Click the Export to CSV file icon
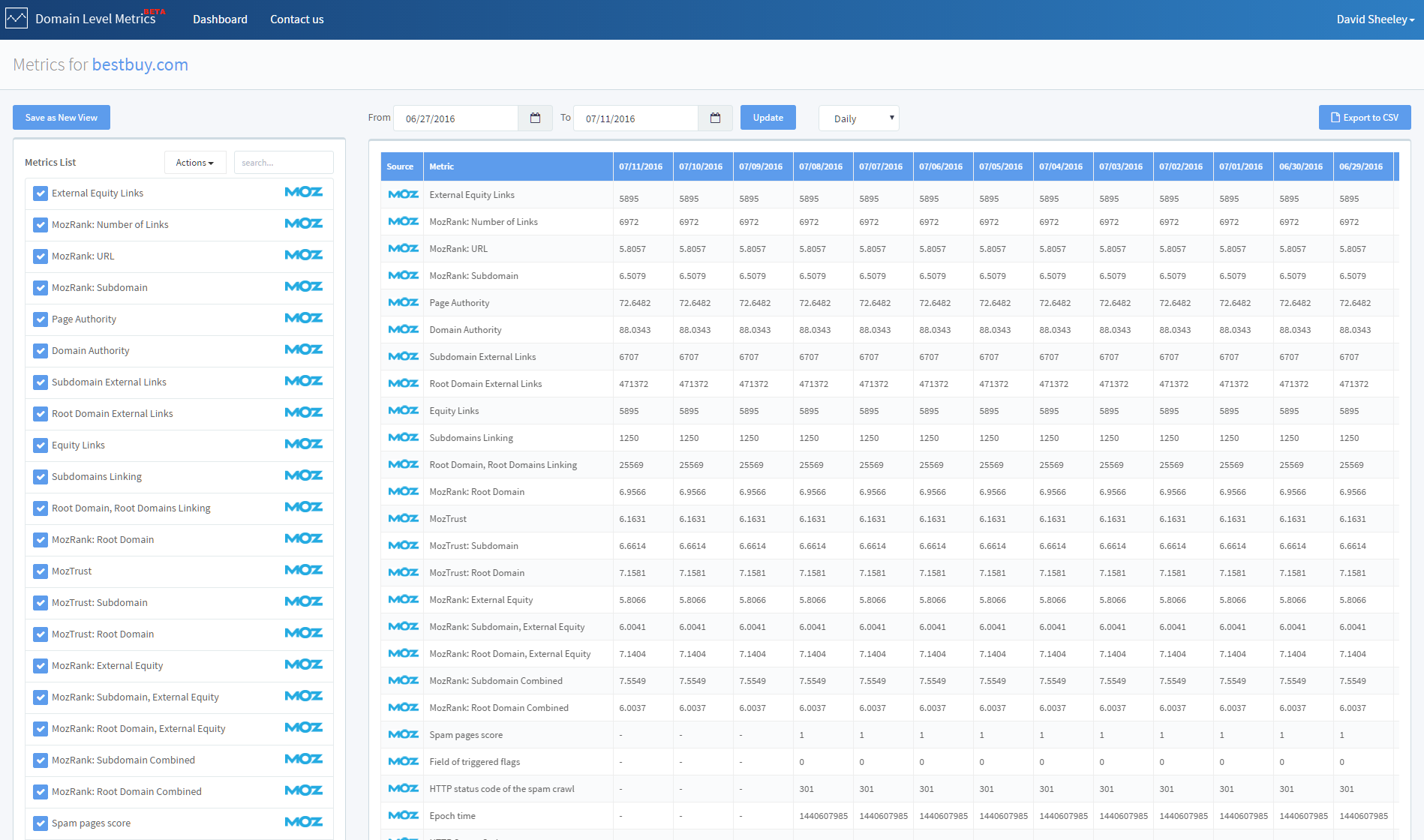This screenshot has width=1424, height=840. [x=1335, y=117]
